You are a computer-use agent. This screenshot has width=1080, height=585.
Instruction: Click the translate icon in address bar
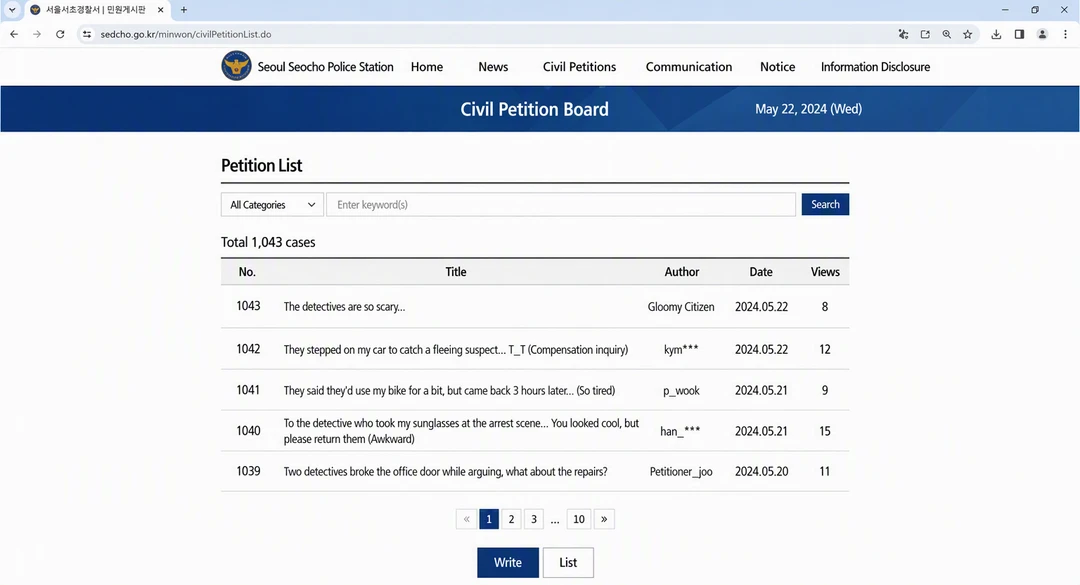(903, 34)
